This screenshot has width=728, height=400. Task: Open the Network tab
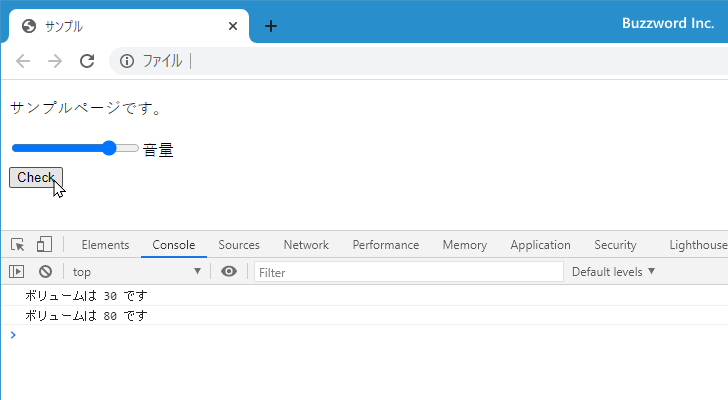[x=306, y=245]
